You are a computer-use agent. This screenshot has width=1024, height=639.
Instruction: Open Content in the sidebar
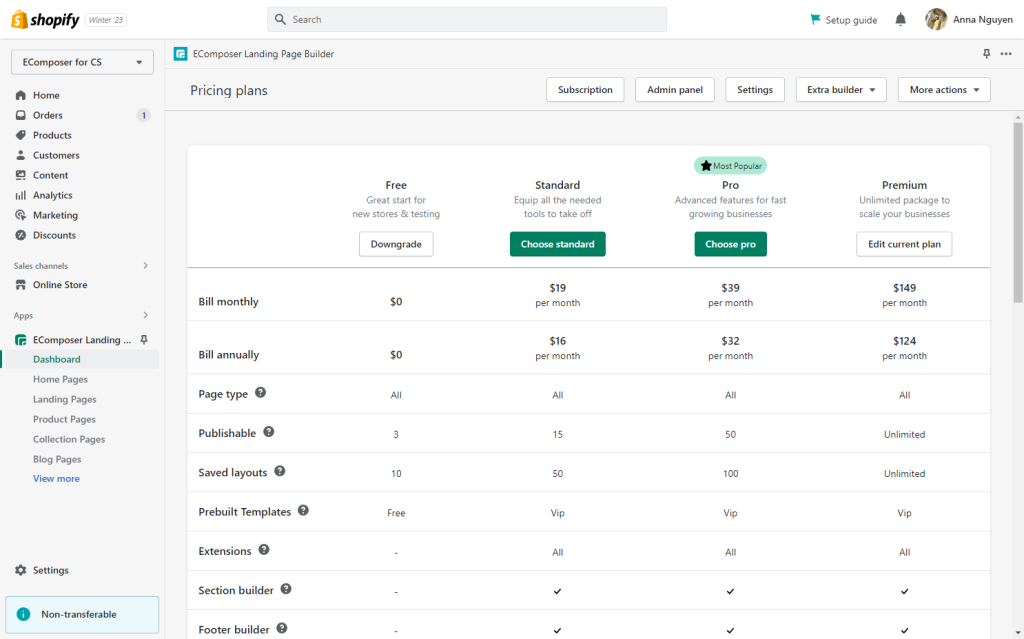(x=50, y=175)
